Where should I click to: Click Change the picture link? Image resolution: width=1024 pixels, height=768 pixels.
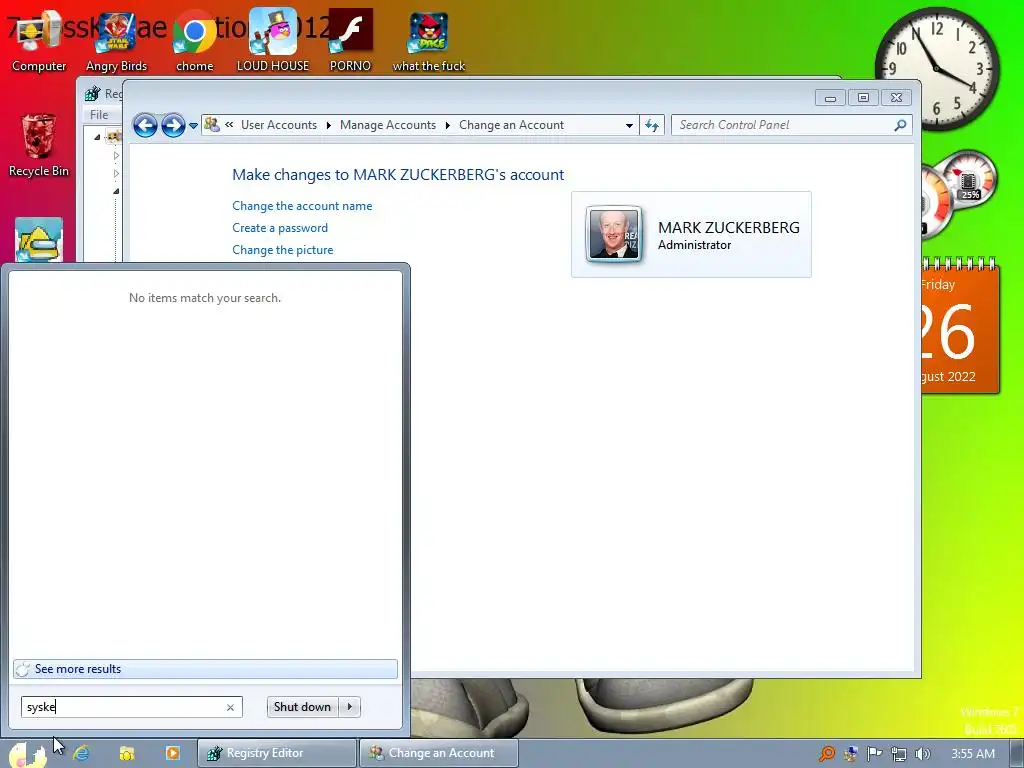coord(283,249)
